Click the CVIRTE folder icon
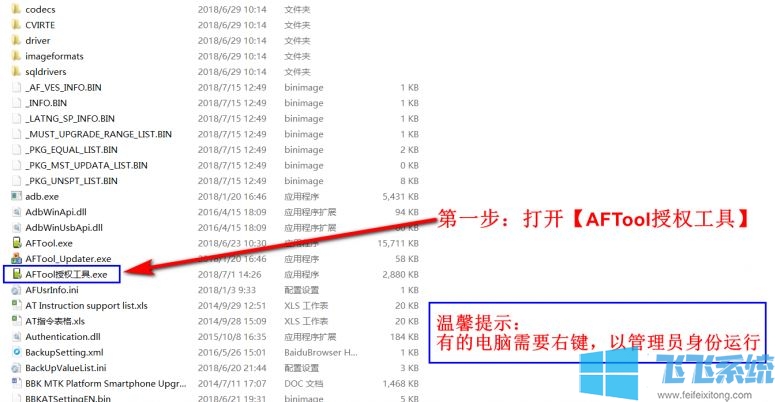The image size is (776, 402). coord(16,25)
